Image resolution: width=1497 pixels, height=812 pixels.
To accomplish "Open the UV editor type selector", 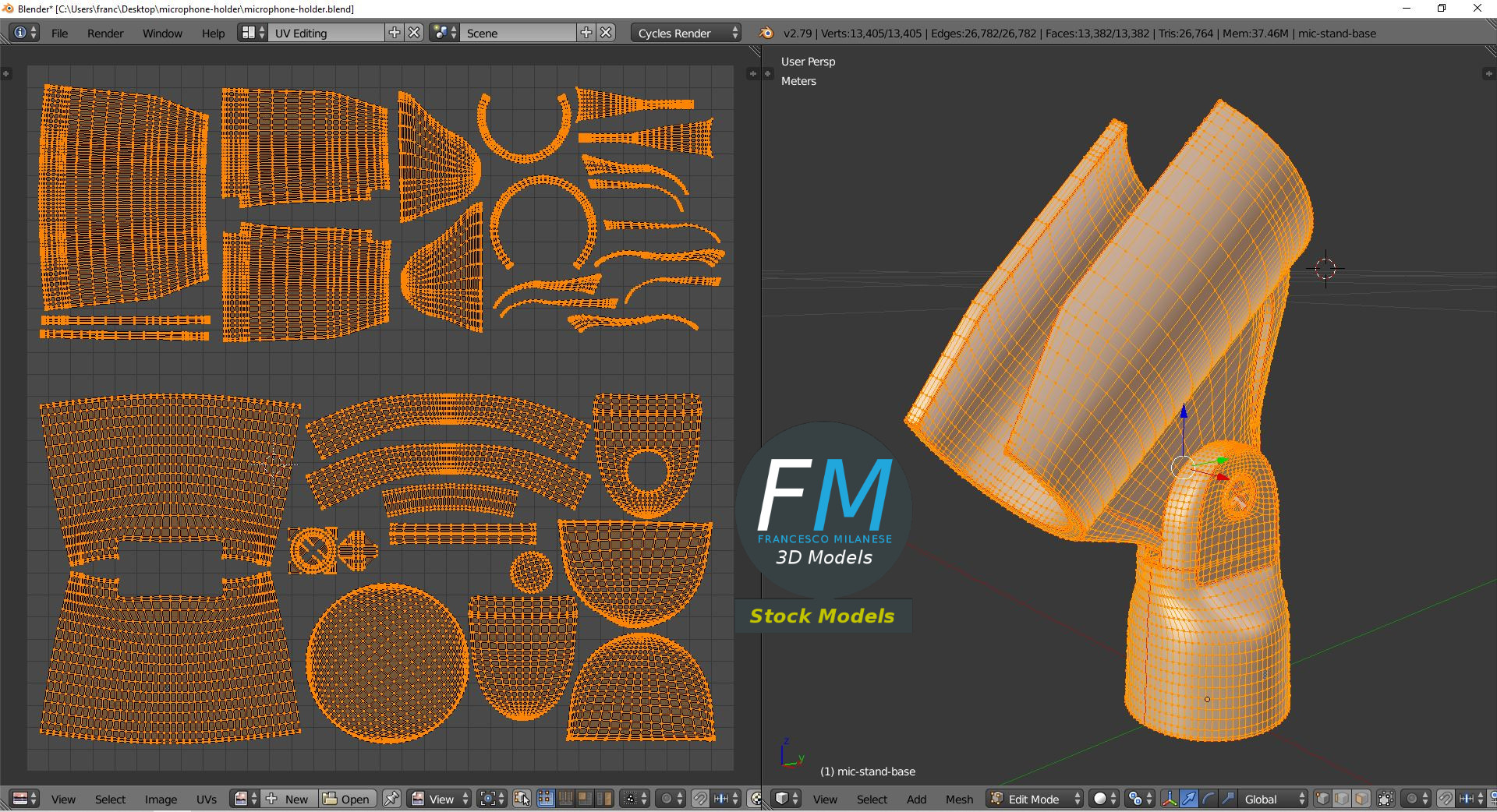I will (24, 799).
